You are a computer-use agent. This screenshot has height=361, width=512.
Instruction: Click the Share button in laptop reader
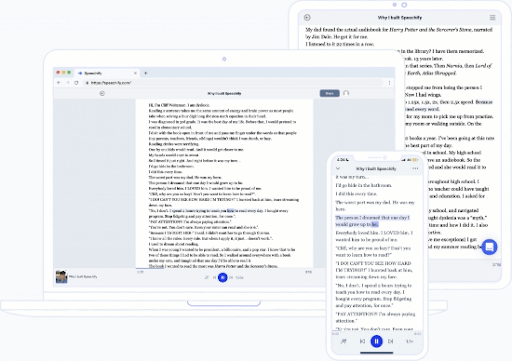330,93
